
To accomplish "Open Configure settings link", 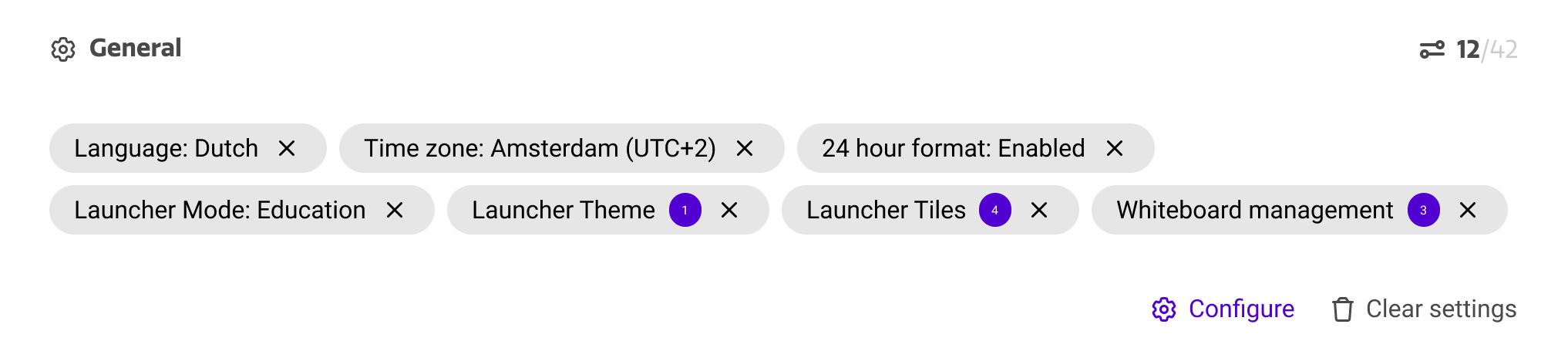I will 1241,309.
